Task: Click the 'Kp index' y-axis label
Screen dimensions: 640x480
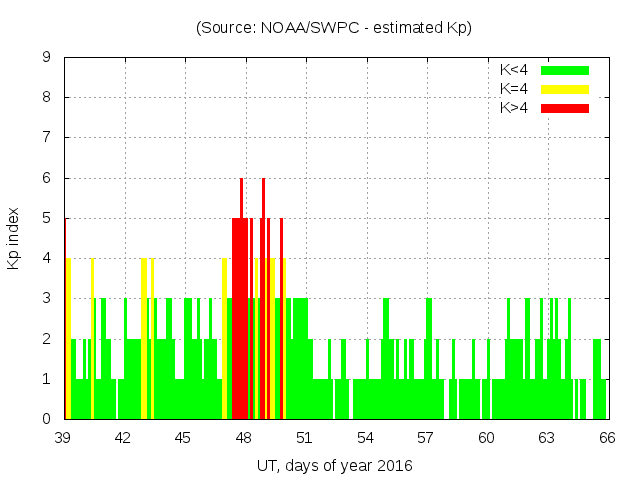Action: click(14, 238)
